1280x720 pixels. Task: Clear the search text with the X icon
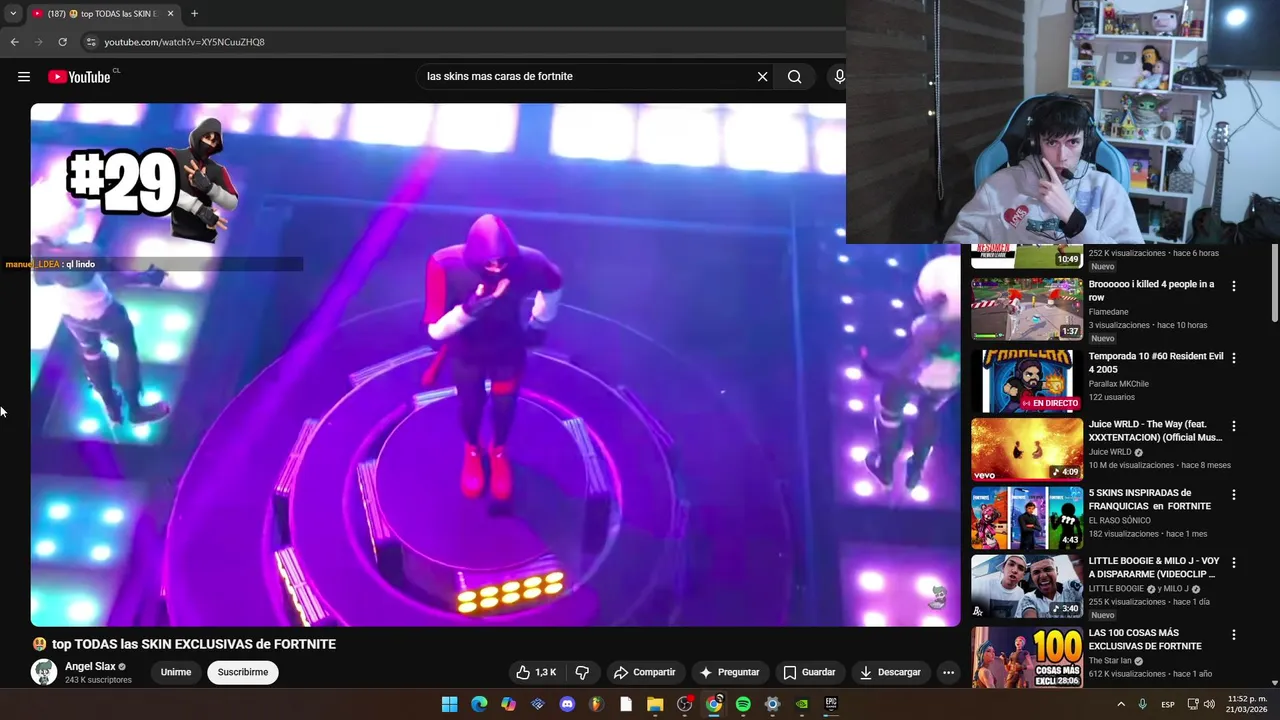[x=762, y=76]
